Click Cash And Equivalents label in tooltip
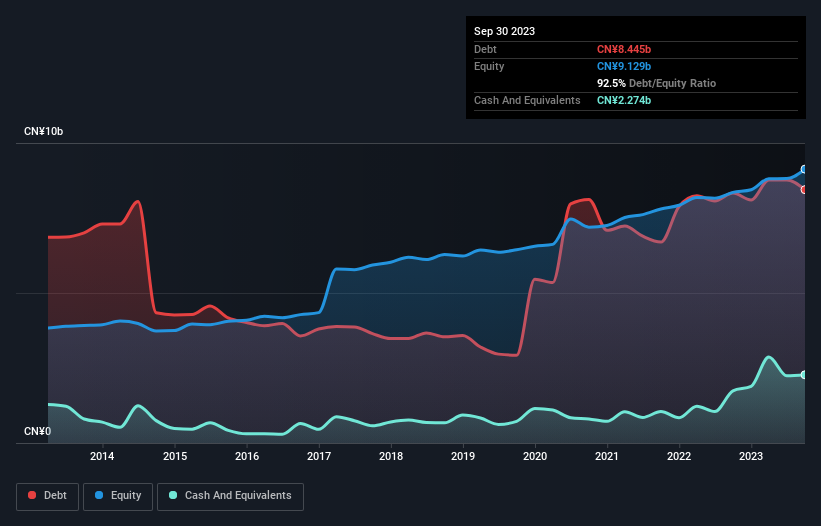The width and height of the screenshot is (821, 526). (527, 100)
